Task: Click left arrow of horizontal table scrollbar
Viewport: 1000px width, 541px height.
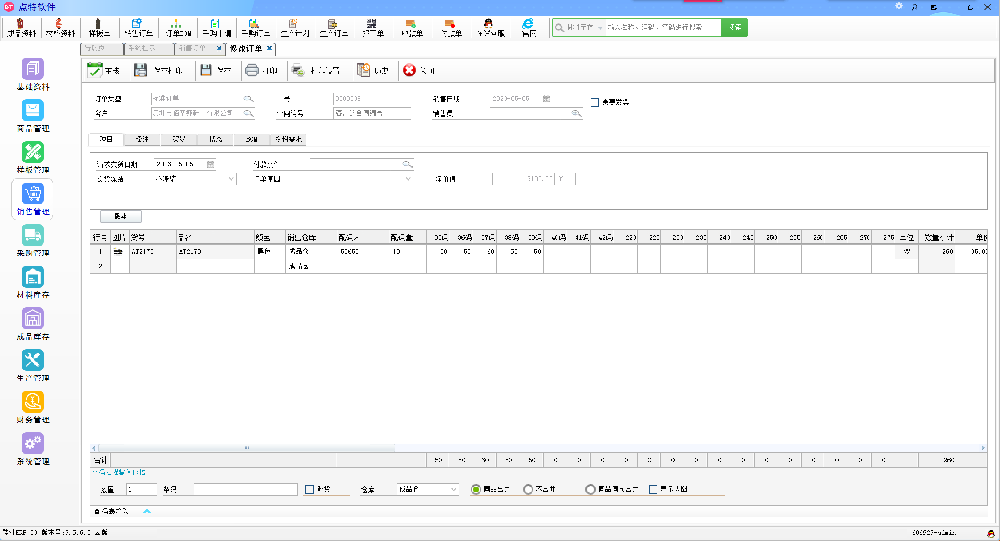Action: [94, 448]
